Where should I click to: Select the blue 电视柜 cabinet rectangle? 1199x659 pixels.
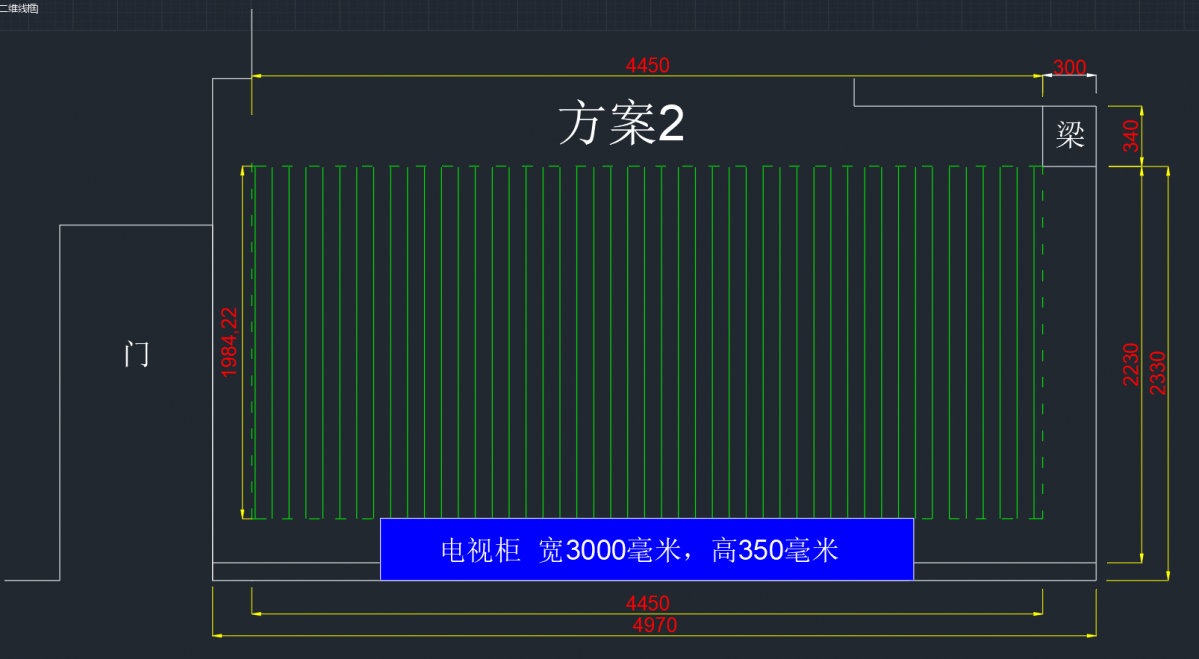(646, 549)
